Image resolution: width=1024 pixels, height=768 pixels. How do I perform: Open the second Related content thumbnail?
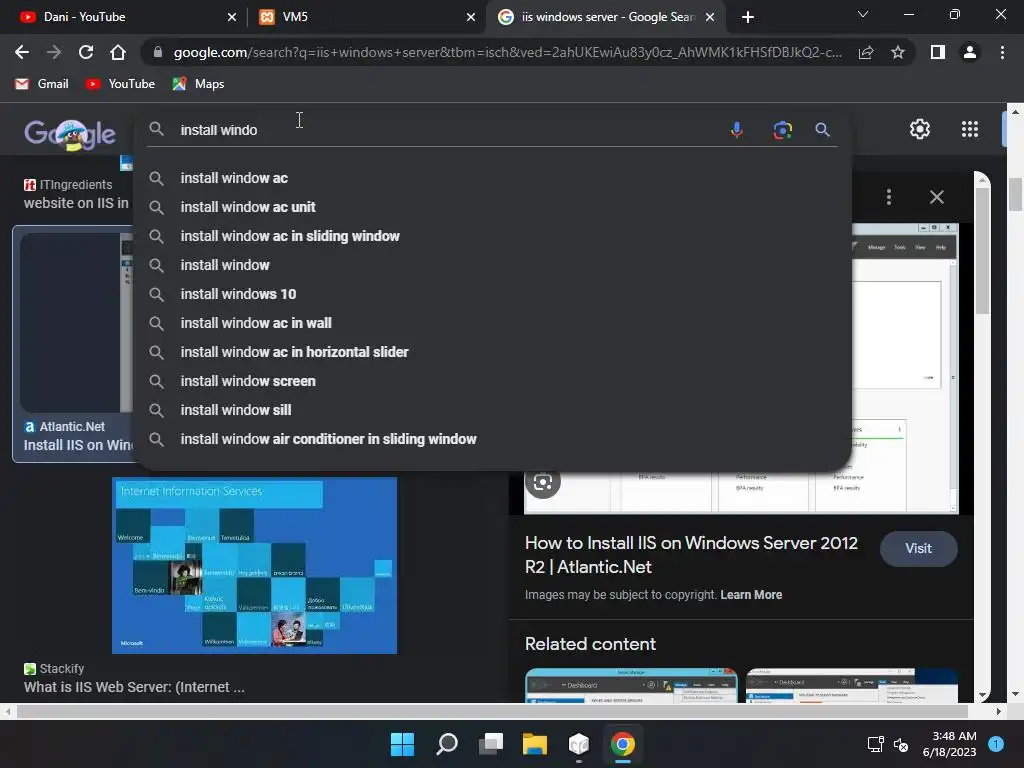coord(852,685)
